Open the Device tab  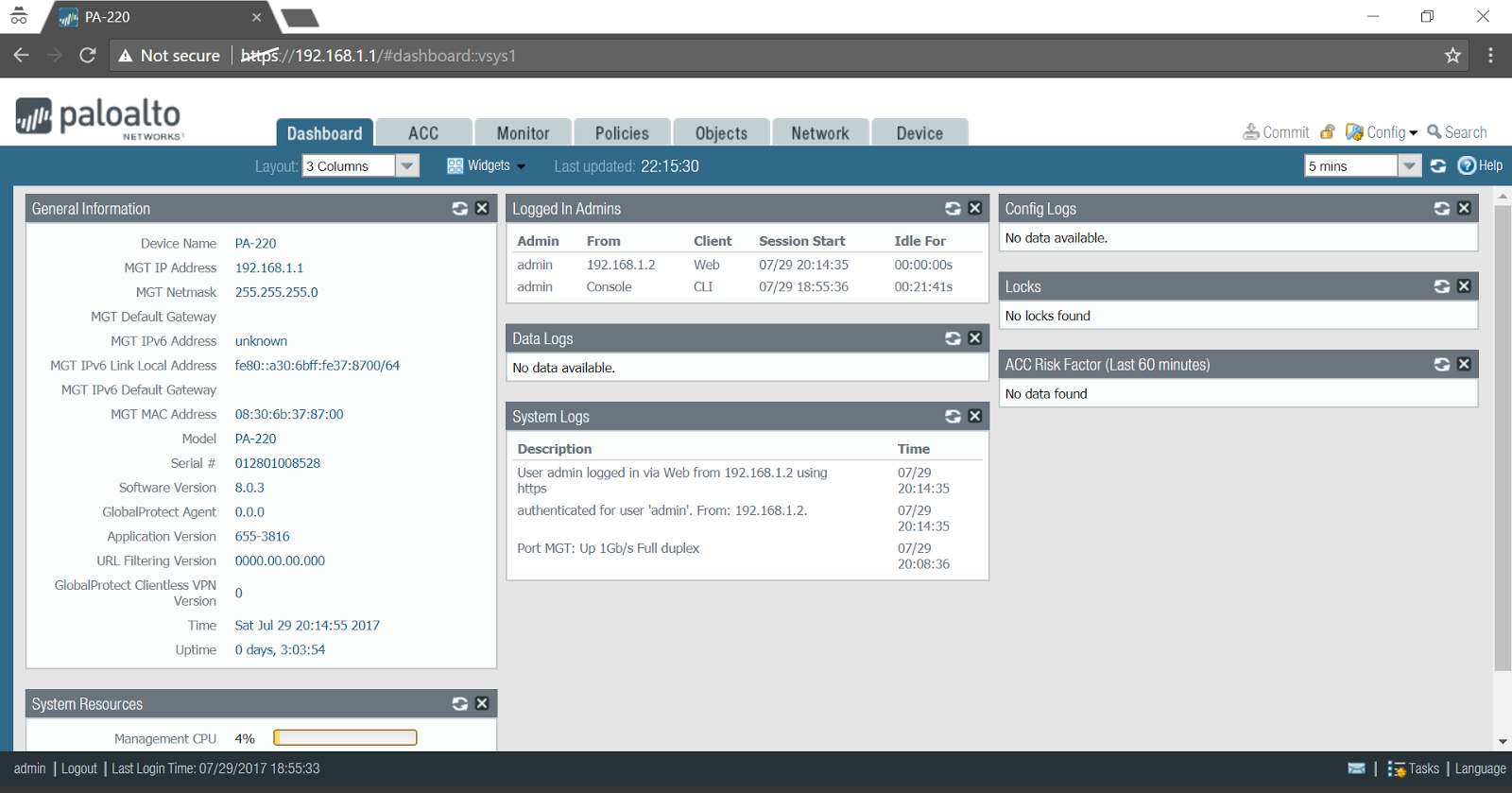point(919,132)
